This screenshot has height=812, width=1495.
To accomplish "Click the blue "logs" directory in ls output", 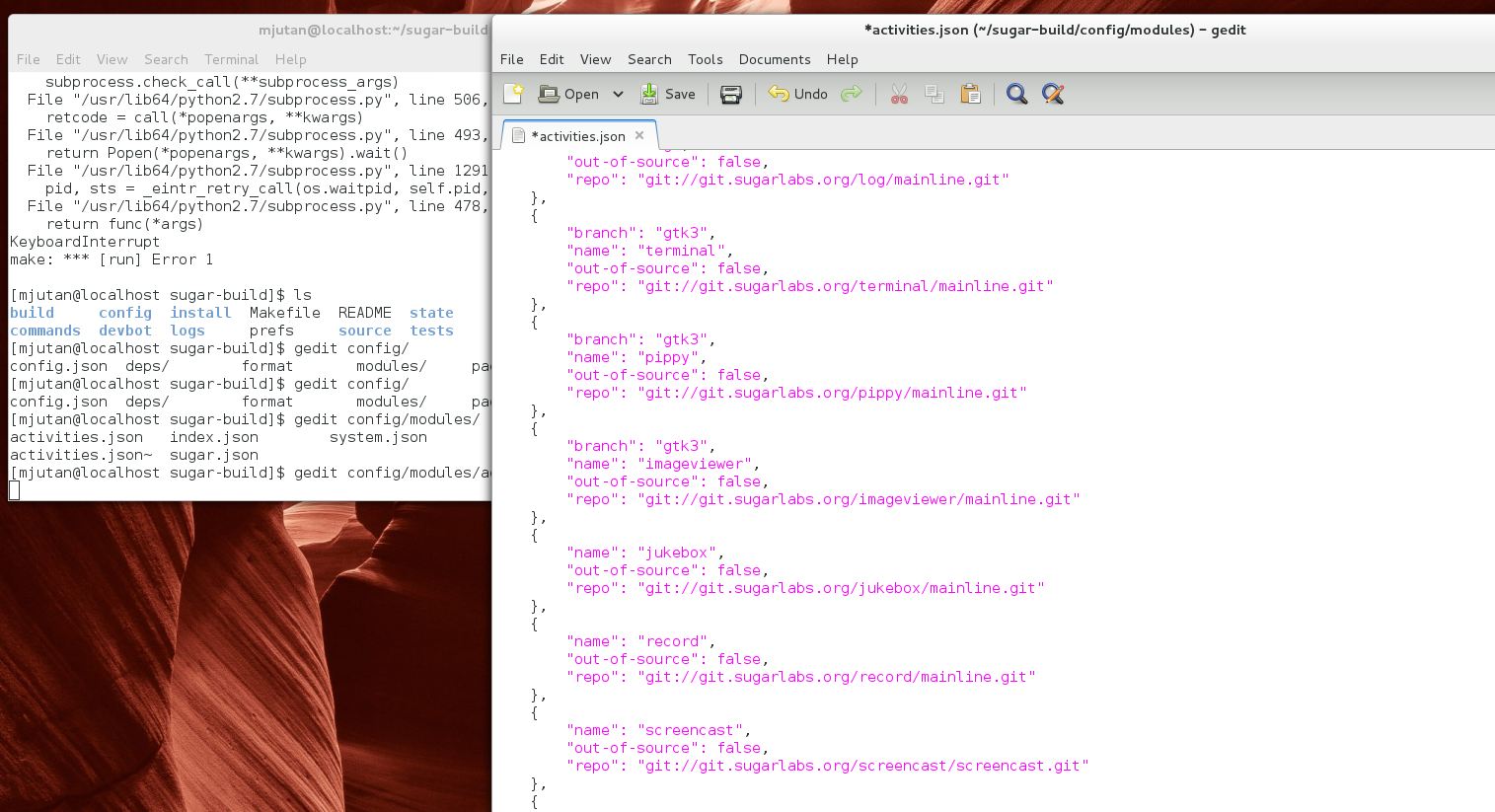I will (187, 331).
